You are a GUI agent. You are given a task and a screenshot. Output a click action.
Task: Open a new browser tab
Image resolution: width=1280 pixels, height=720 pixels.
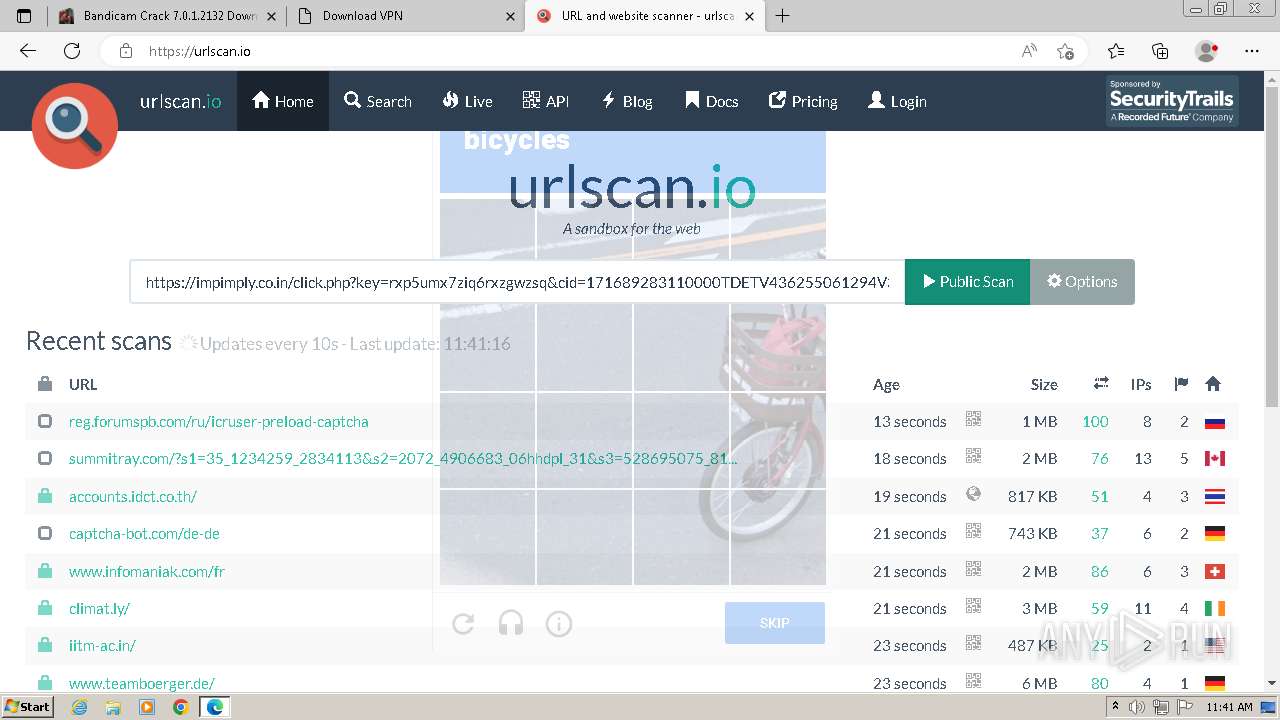click(782, 16)
